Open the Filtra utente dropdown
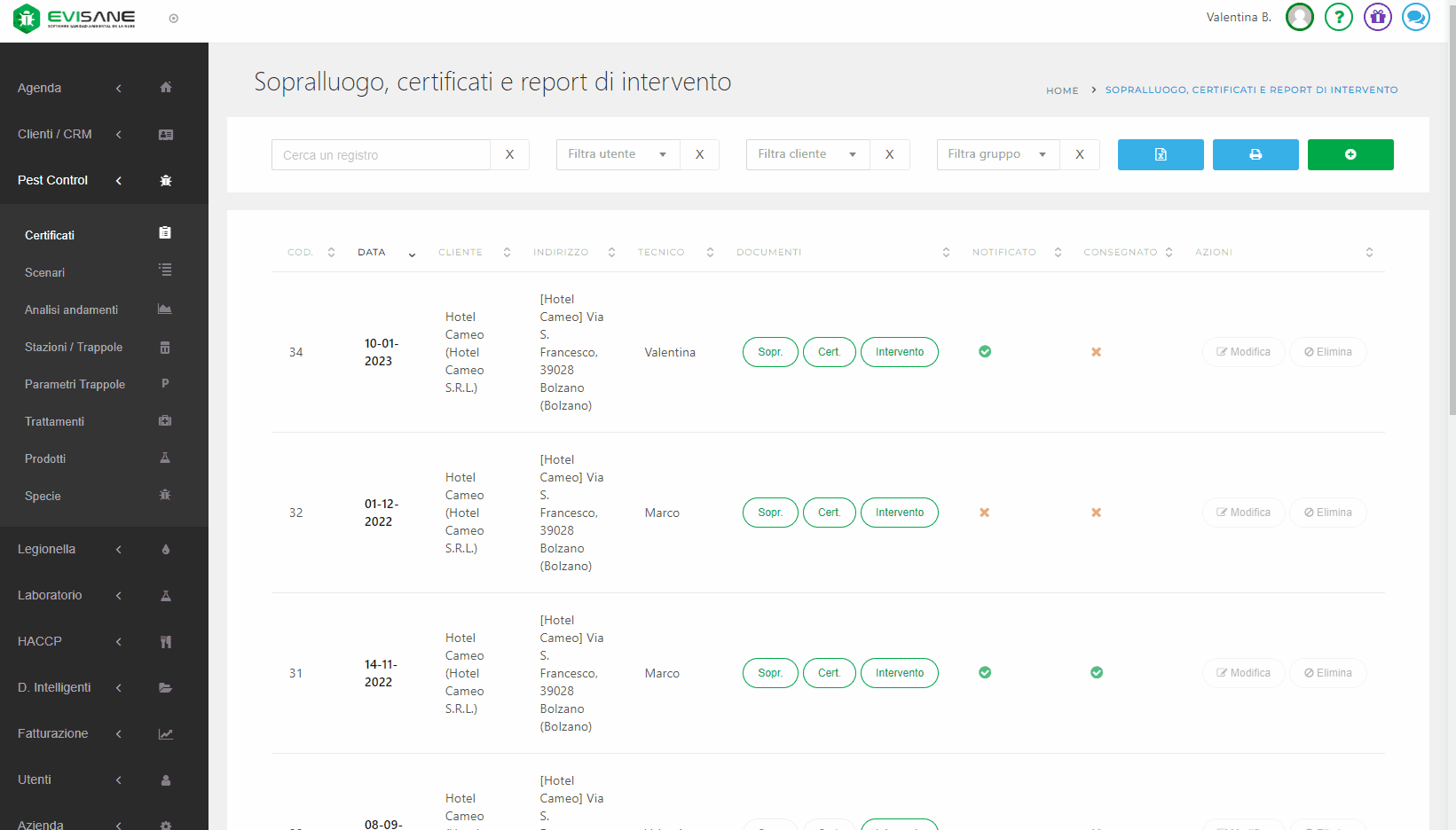Image resolution: width=1456 pixels, height=830 pixels. pos(618,154)
